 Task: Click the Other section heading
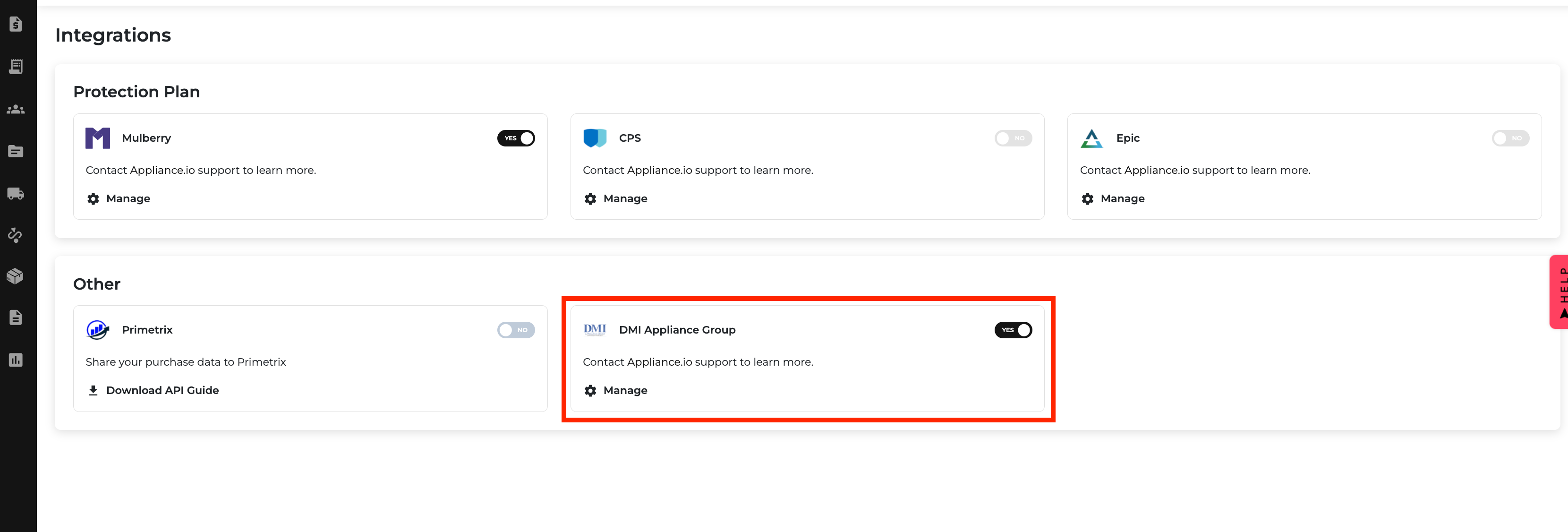[x=97, y=284]
